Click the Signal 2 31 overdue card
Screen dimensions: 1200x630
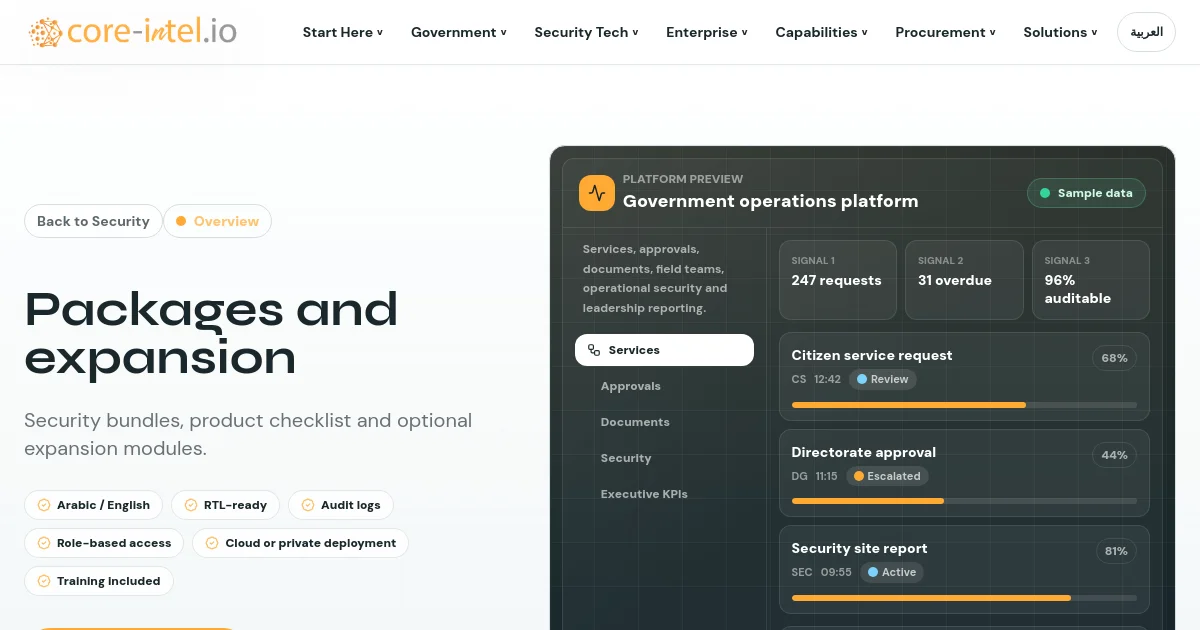click(964, 280)
